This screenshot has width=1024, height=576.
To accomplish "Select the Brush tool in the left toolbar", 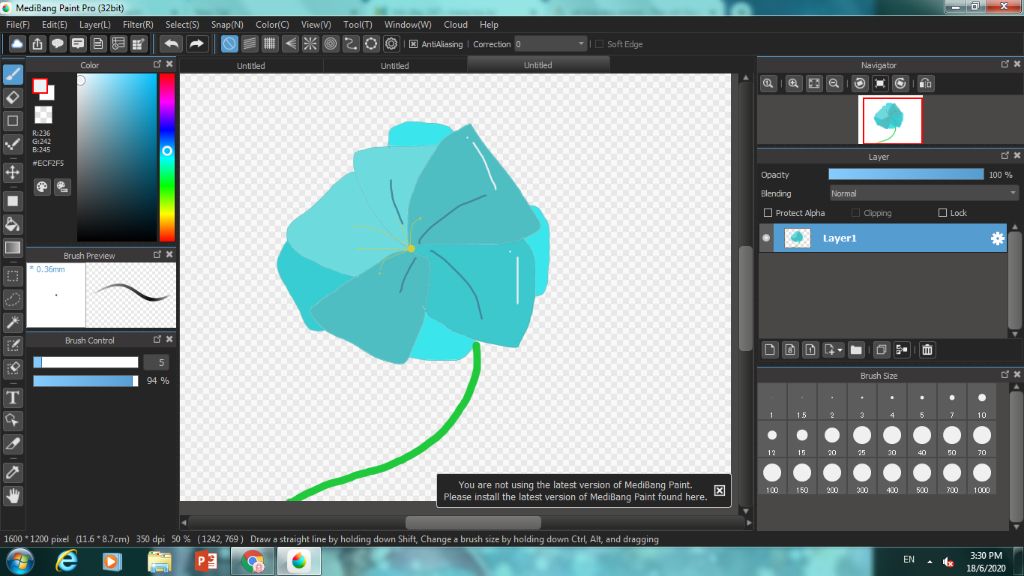I will coord(12,74).
